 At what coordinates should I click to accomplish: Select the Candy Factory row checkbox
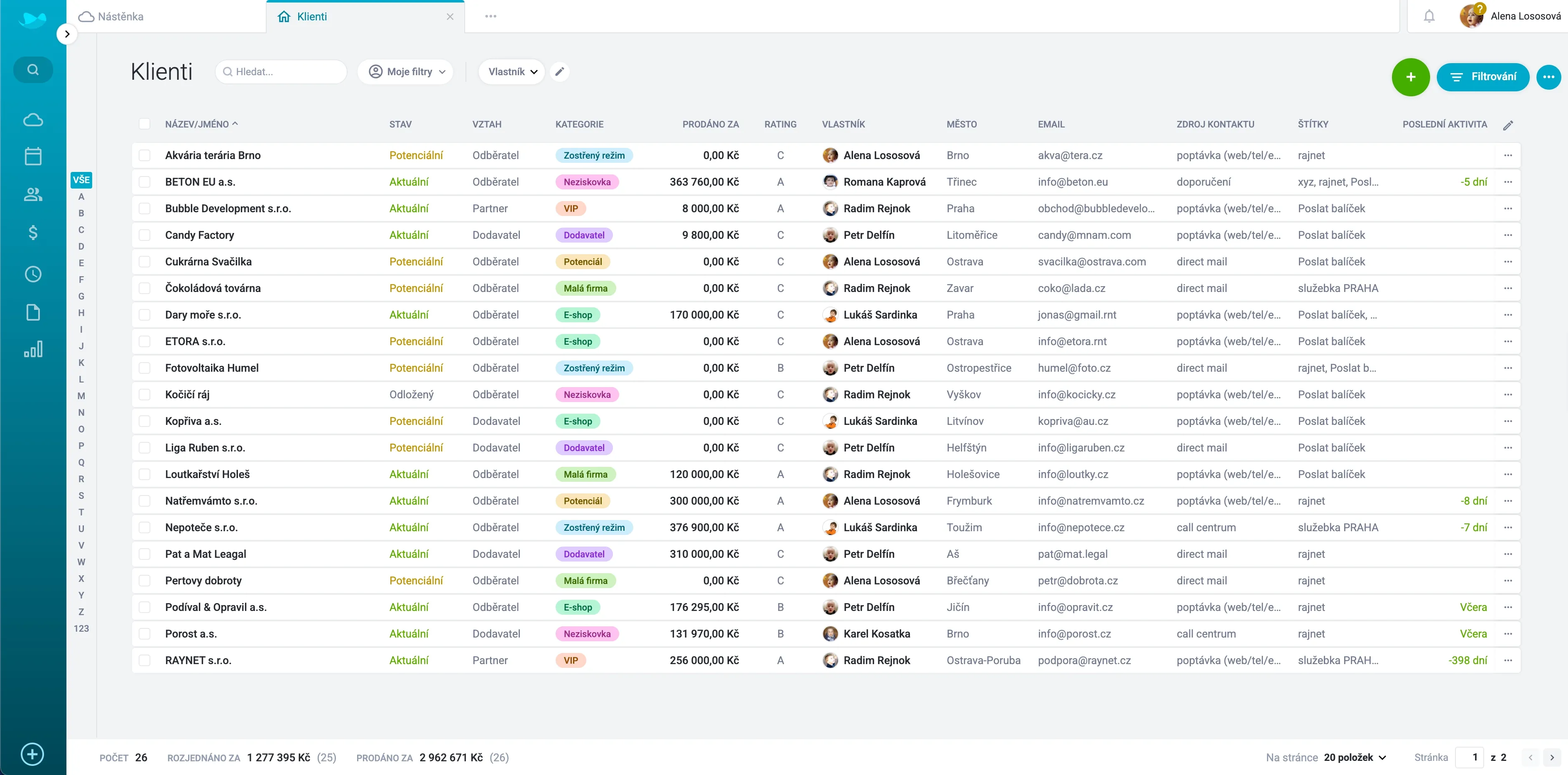[x=144, y=235]
